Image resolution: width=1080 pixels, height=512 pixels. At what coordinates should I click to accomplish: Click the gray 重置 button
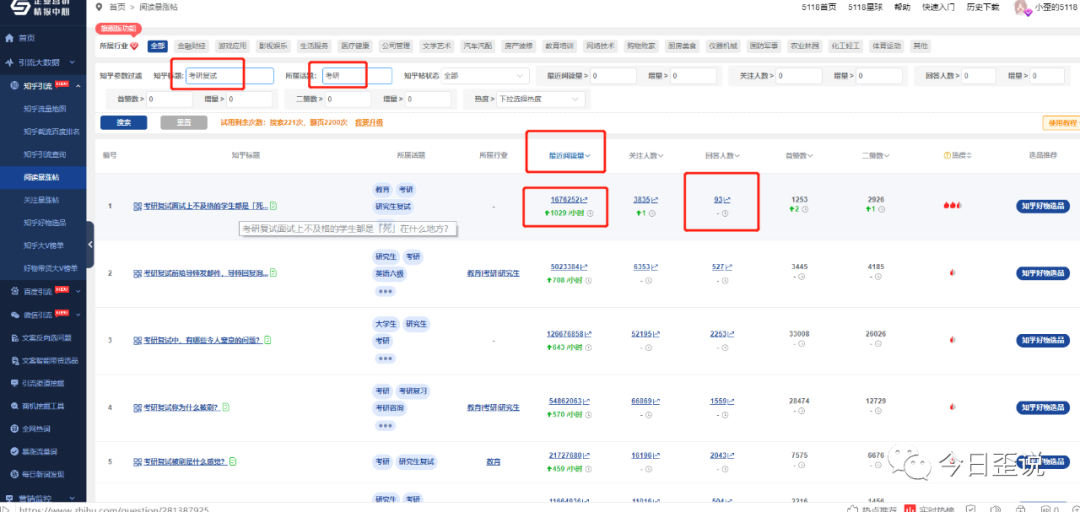(183, 123)
